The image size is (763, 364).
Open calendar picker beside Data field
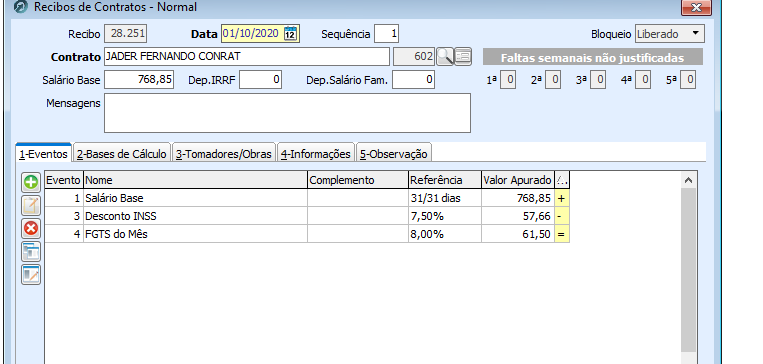pyautogui.click(x=290, y=34)
